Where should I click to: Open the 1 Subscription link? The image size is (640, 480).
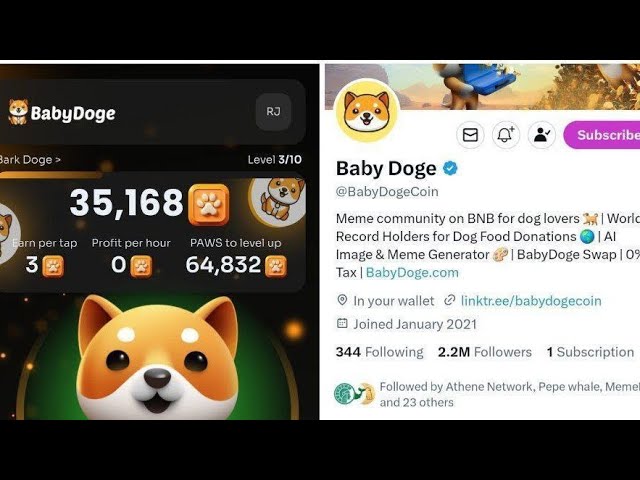click(x=590, y=352)
